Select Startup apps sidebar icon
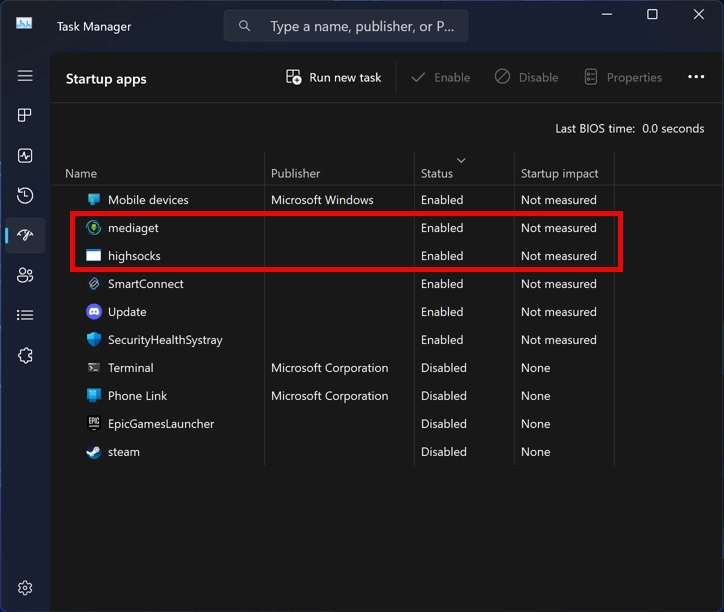 [25, 235]
